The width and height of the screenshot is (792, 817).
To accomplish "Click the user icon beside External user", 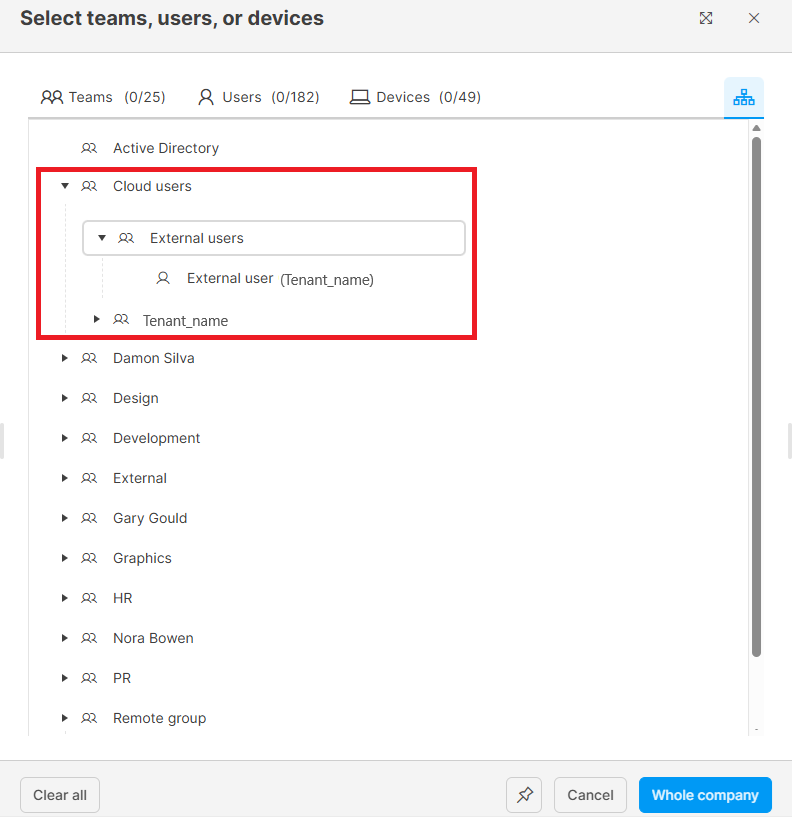I will [x=163, y=279].
